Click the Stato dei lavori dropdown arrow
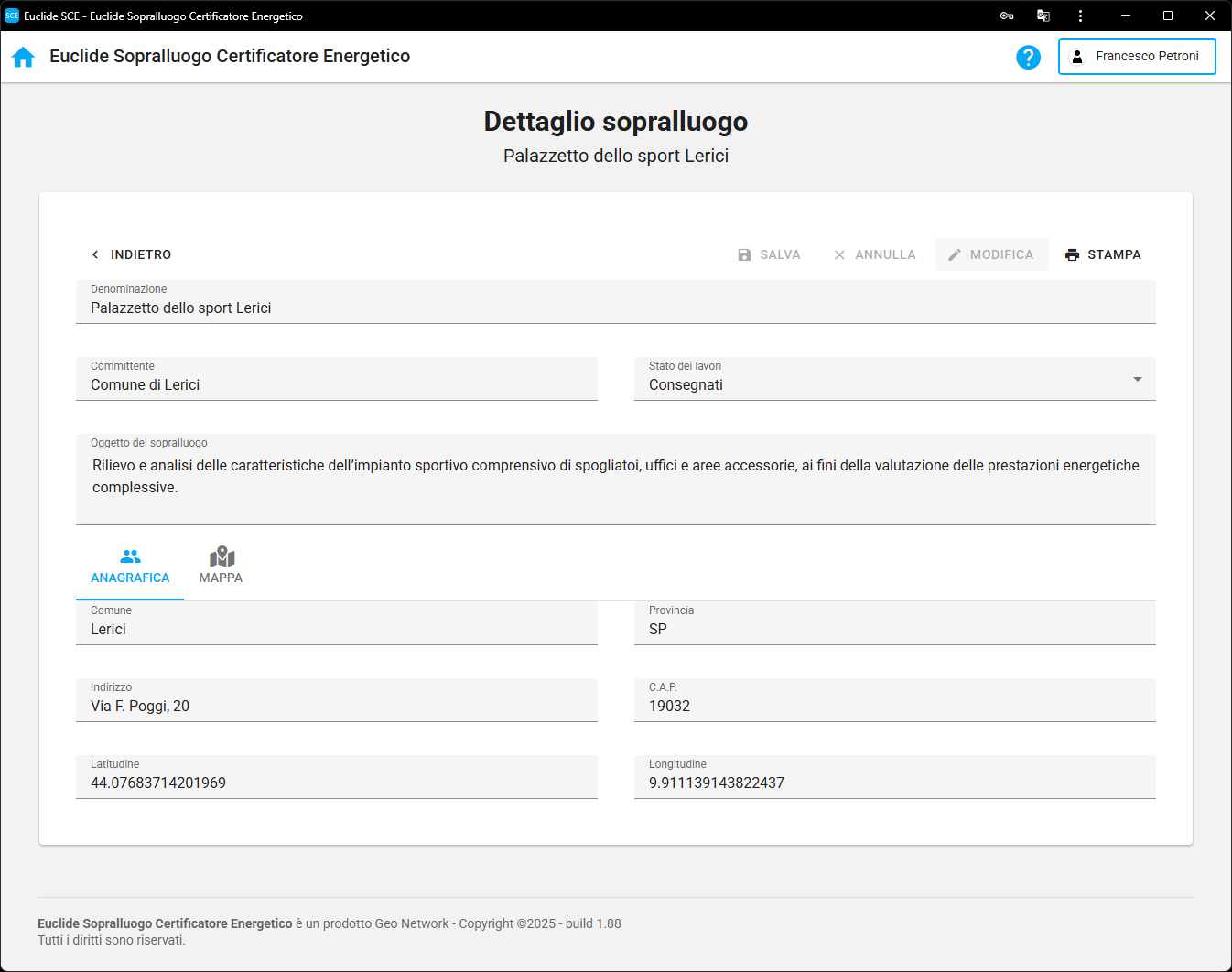This screenshot has height=972, width=1232. click(1137, 379)
